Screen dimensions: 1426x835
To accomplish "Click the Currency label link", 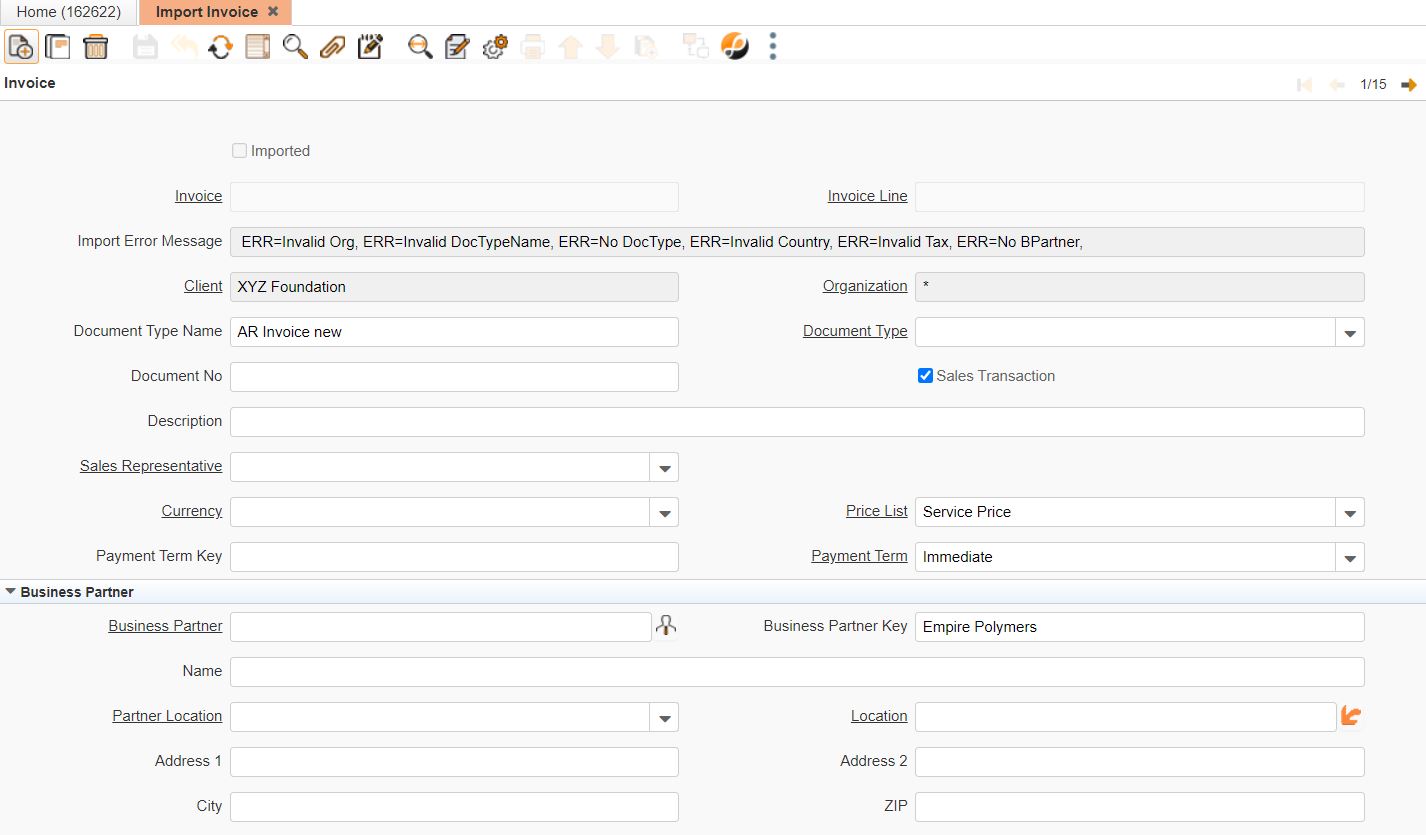I will click(192, 511).
